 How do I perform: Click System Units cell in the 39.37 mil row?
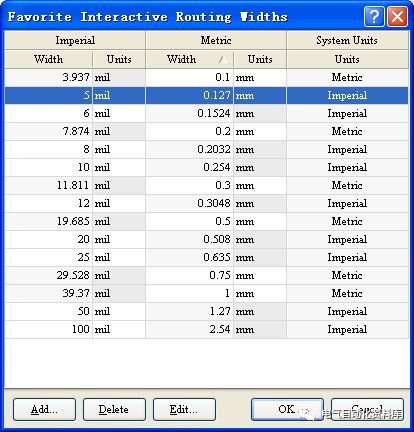click(x=347, y=293)
